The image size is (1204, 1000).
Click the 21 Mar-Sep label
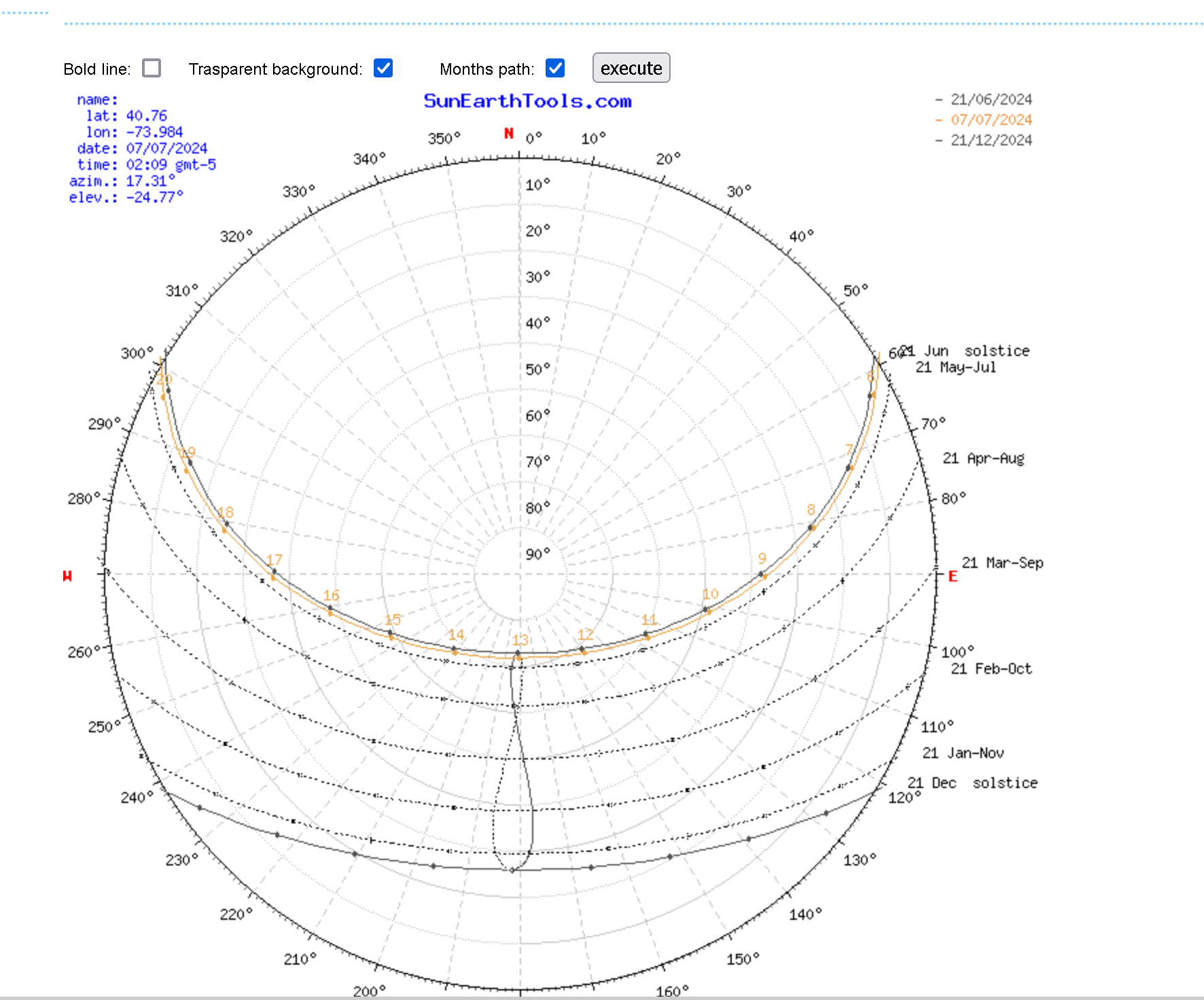pos(1002,562)
